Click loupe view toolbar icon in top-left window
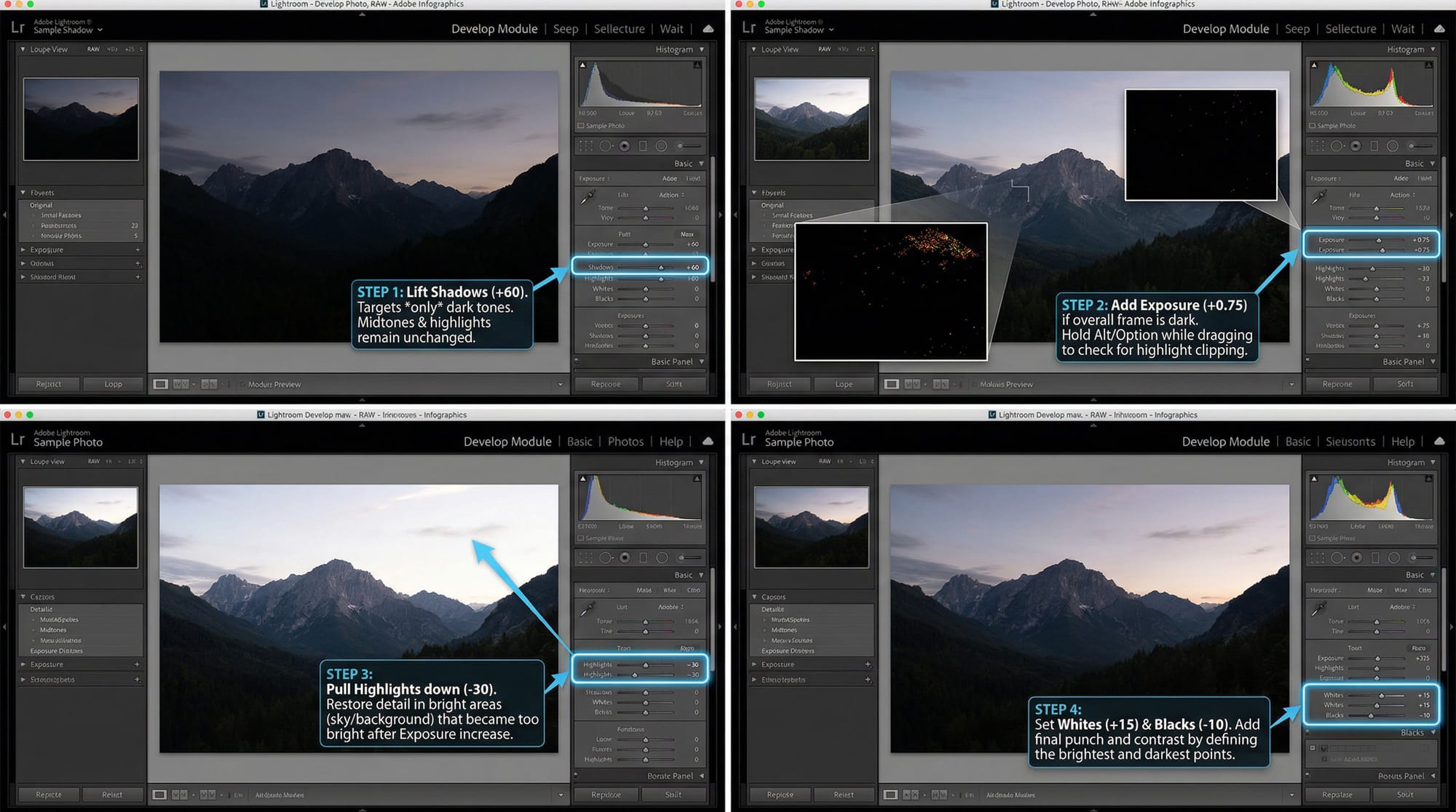1456x812 pixels. (160, 384)
